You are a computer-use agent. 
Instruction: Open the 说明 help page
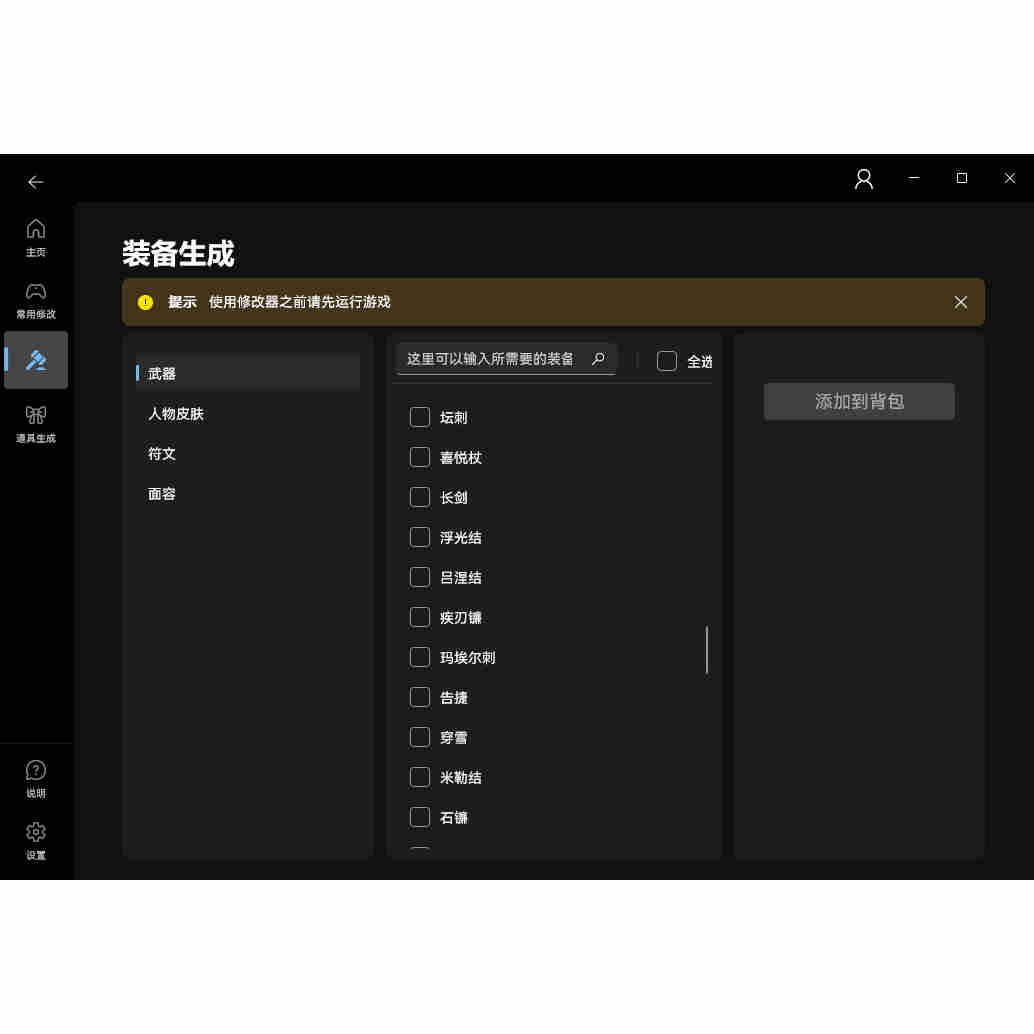(x=36, y=779)
